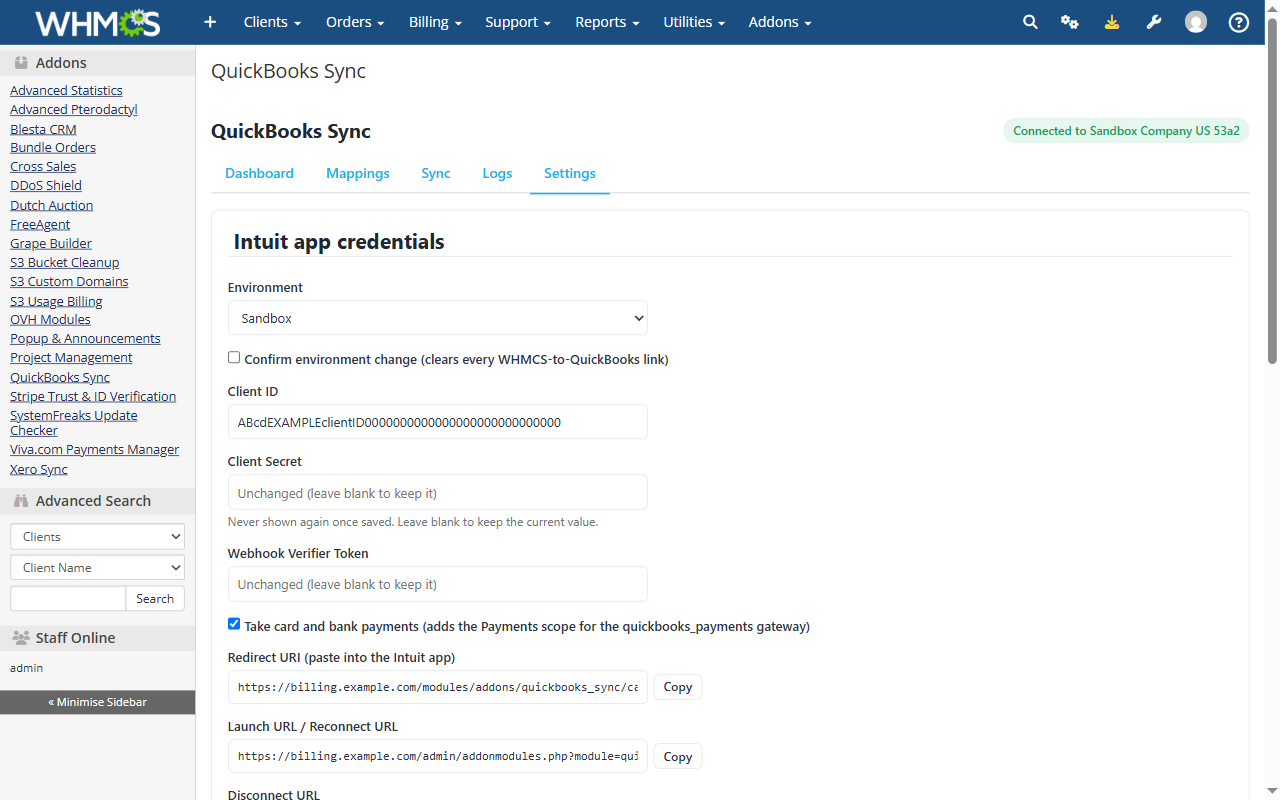
Task: Tick the Confirm environment change checkbox
Action: click(234, 357)
